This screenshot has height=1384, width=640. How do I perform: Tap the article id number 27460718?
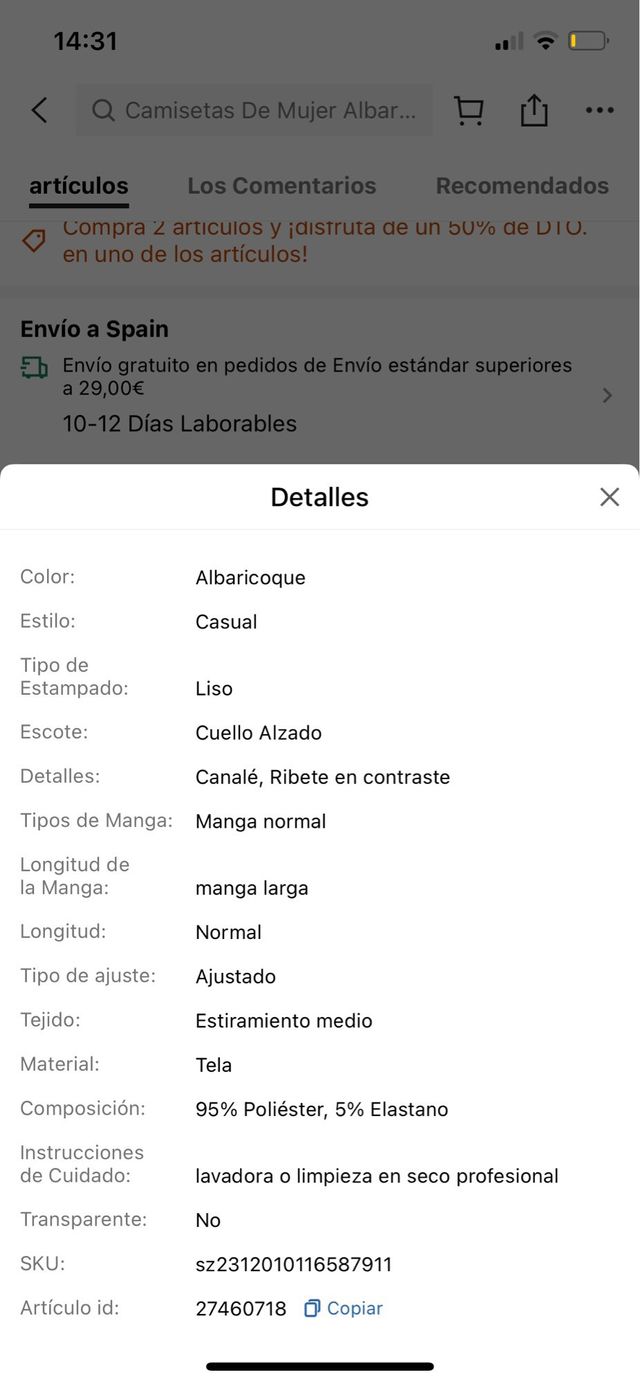coord(241,1308)
